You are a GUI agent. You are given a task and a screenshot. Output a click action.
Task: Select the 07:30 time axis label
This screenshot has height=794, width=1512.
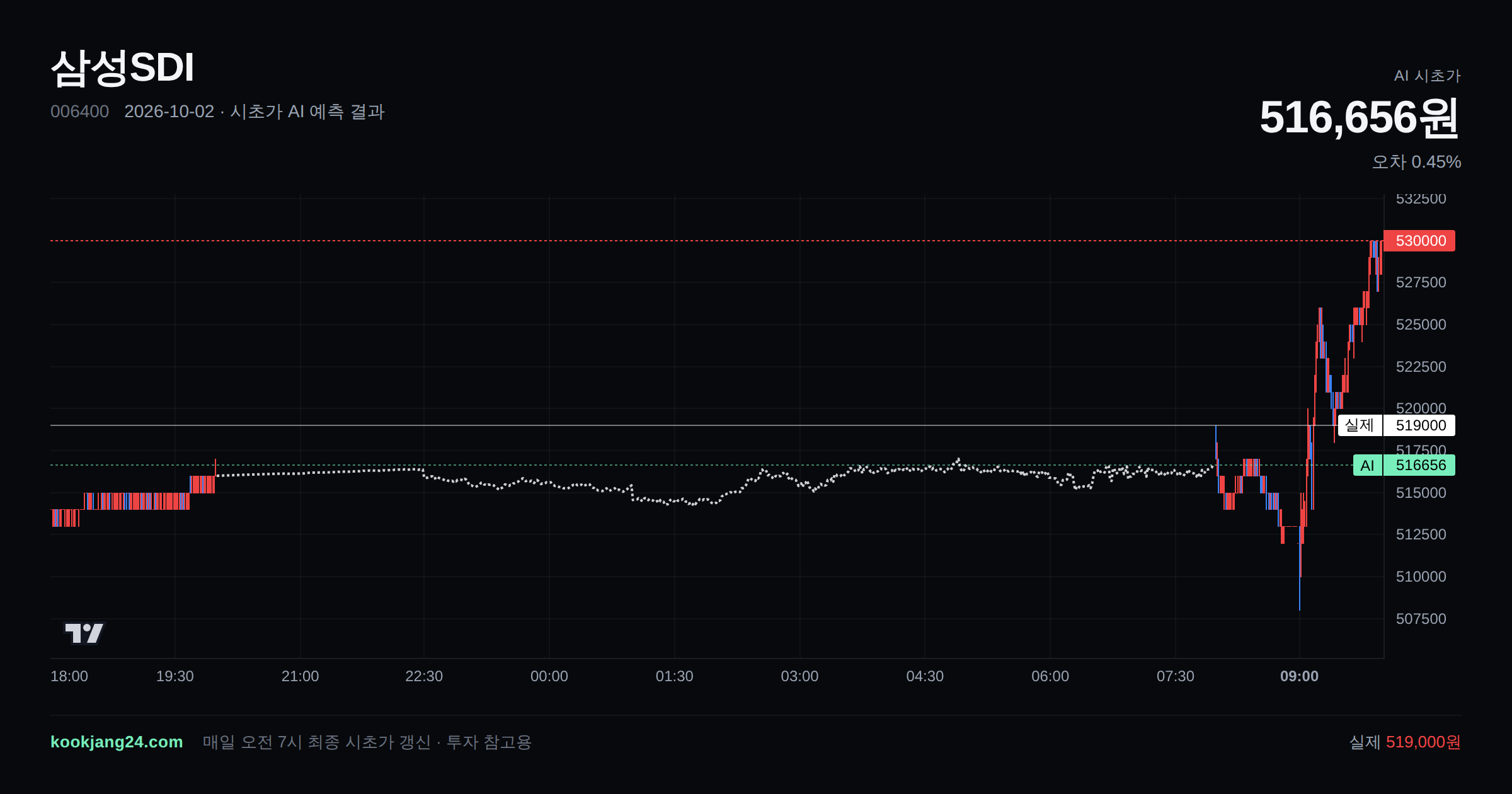click(1176, 676)
